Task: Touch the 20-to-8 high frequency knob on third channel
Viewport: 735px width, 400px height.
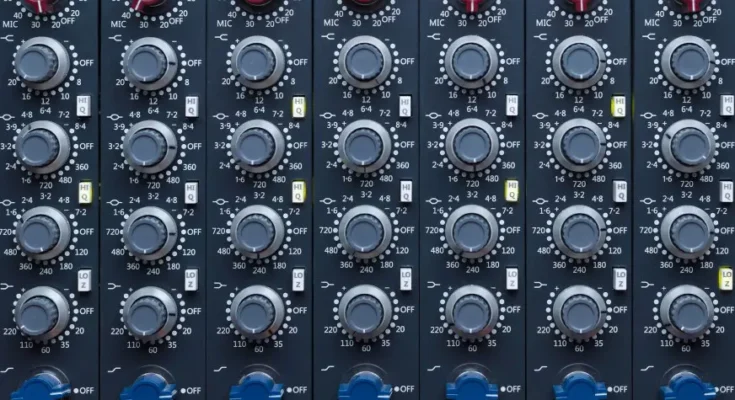Action: 257,62
